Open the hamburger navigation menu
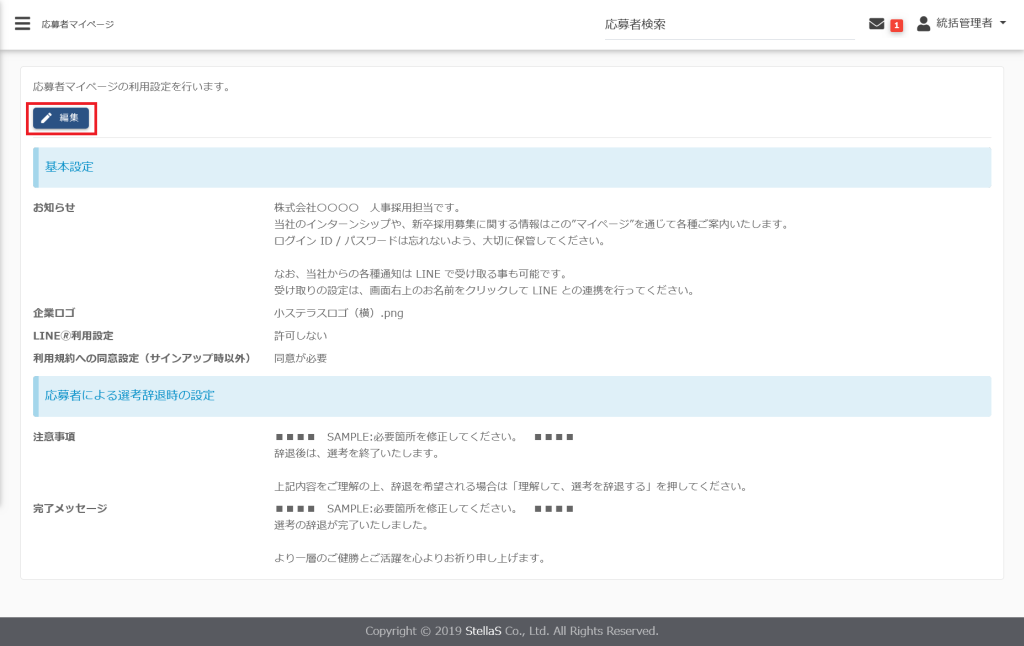The image size is (1024, 646). pos(22,24)
